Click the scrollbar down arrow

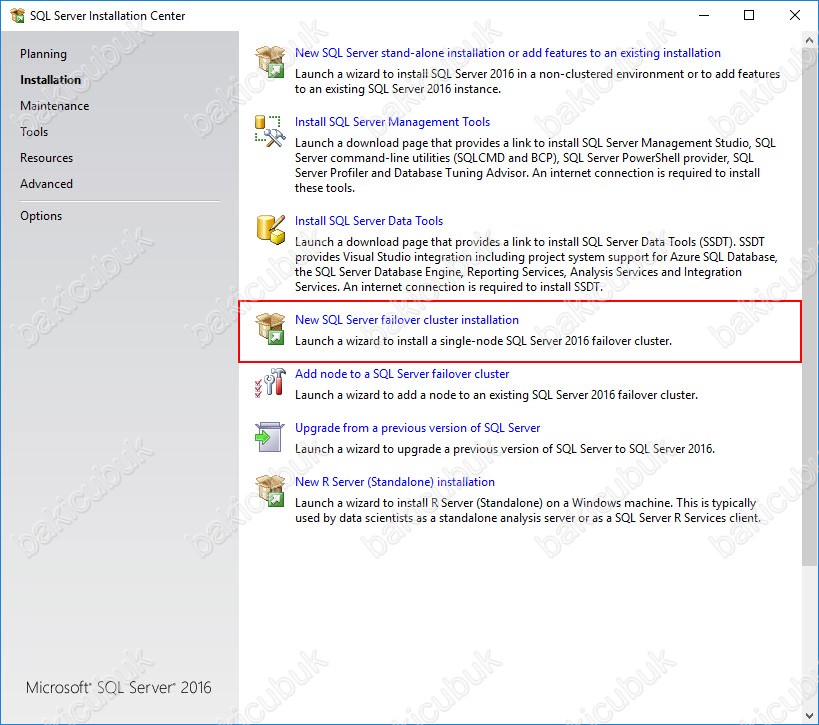[810, 714]
